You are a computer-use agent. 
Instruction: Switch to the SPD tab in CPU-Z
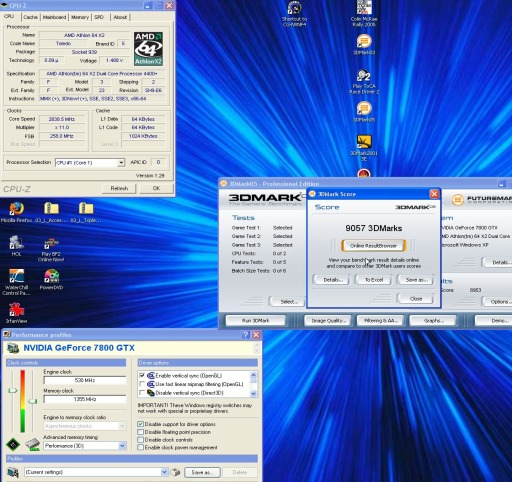pyautogui.click(x=99, y=17)
